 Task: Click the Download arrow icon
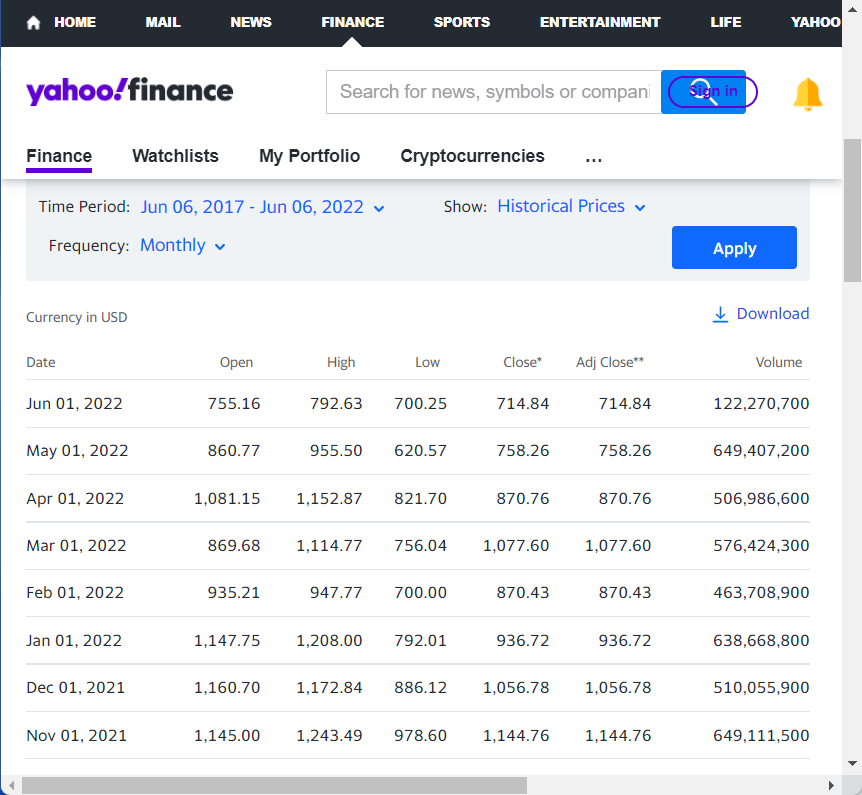pyautogui.click(x=720, y=314)
